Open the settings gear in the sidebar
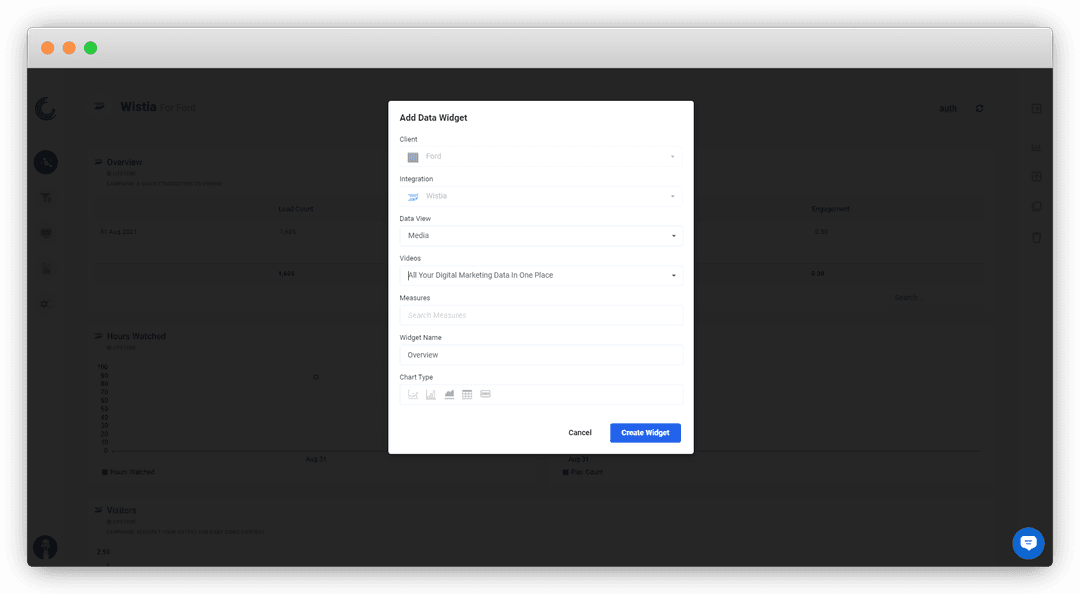 45,304
